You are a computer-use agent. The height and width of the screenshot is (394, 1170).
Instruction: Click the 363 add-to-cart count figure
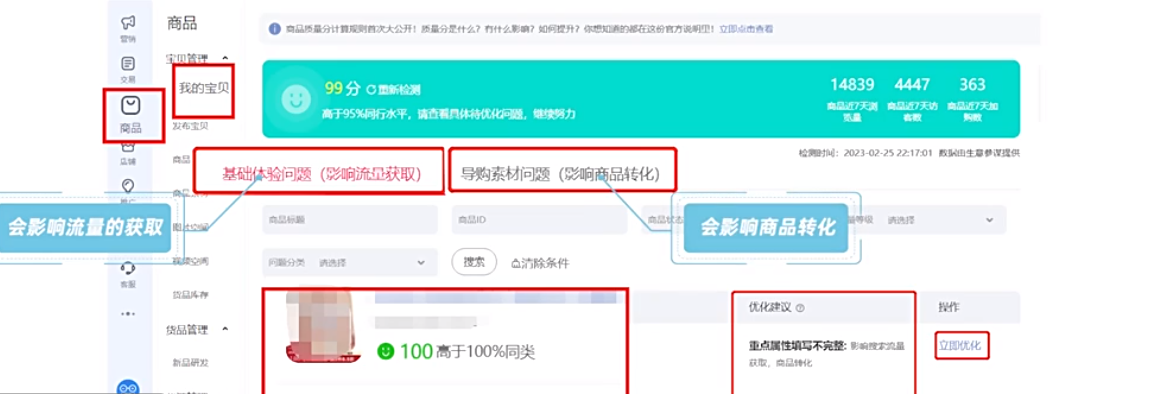(x=972, y=84)
